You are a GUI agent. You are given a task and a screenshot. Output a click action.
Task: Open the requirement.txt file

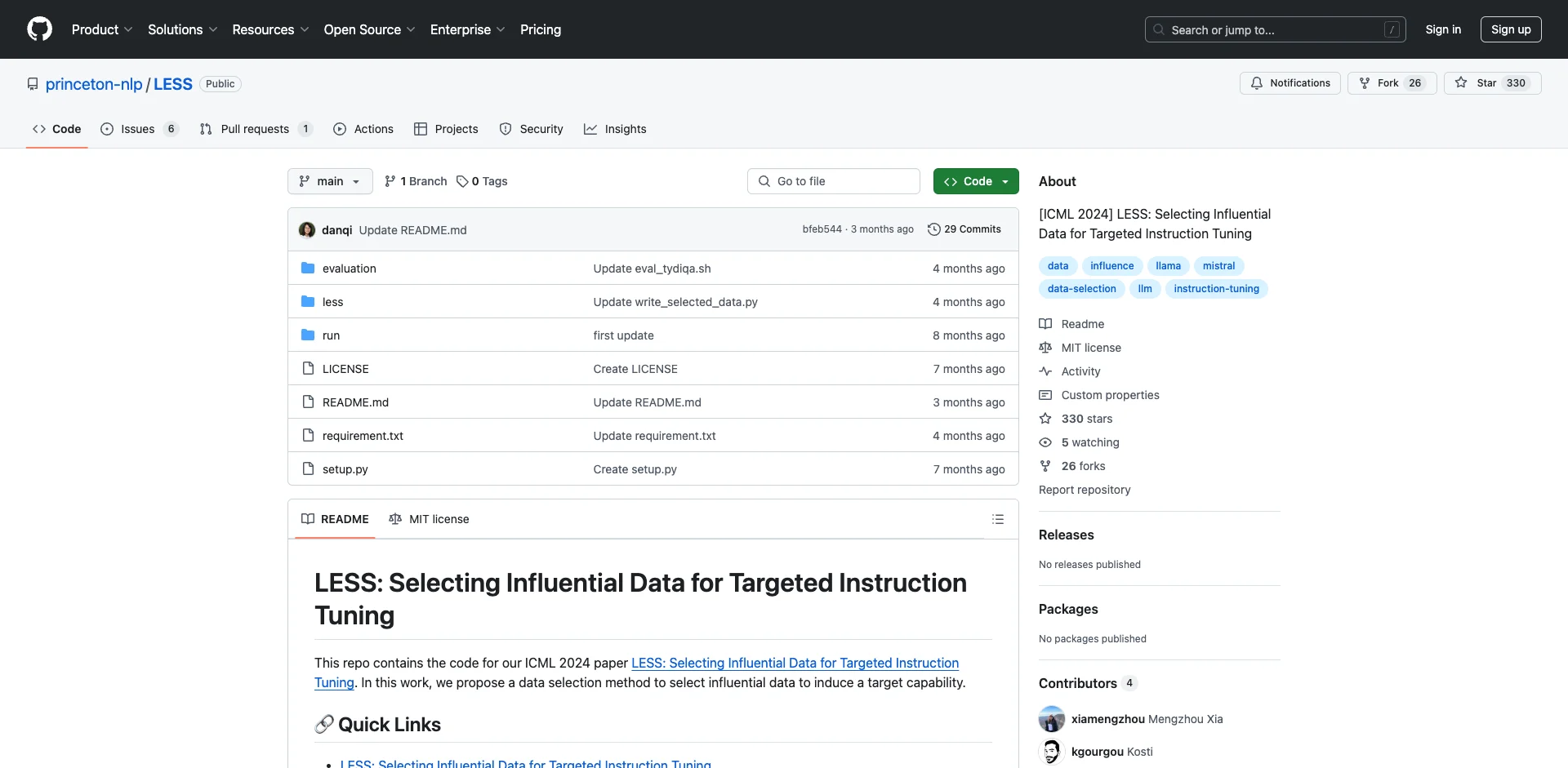pyautogui.click(x=363, y=436)
